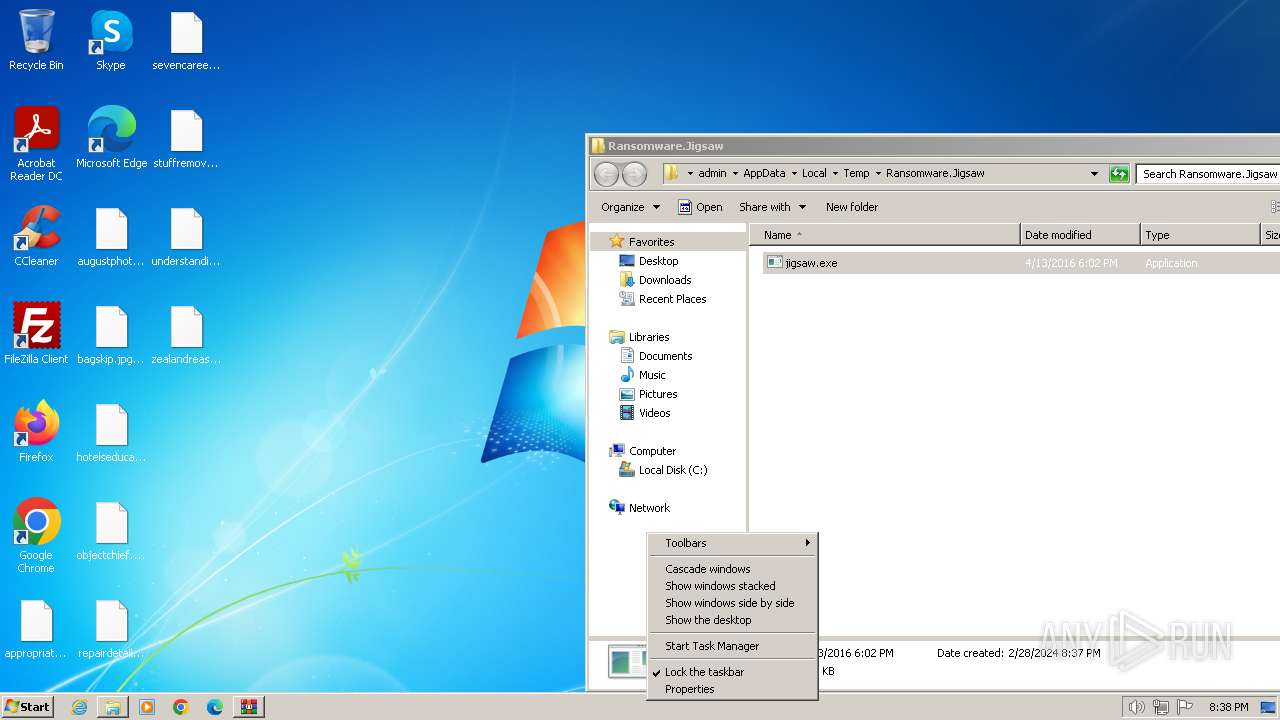Launch FileZilla Client shortcut
This screenshot has width=1280, height=720.
pos(36,333)
